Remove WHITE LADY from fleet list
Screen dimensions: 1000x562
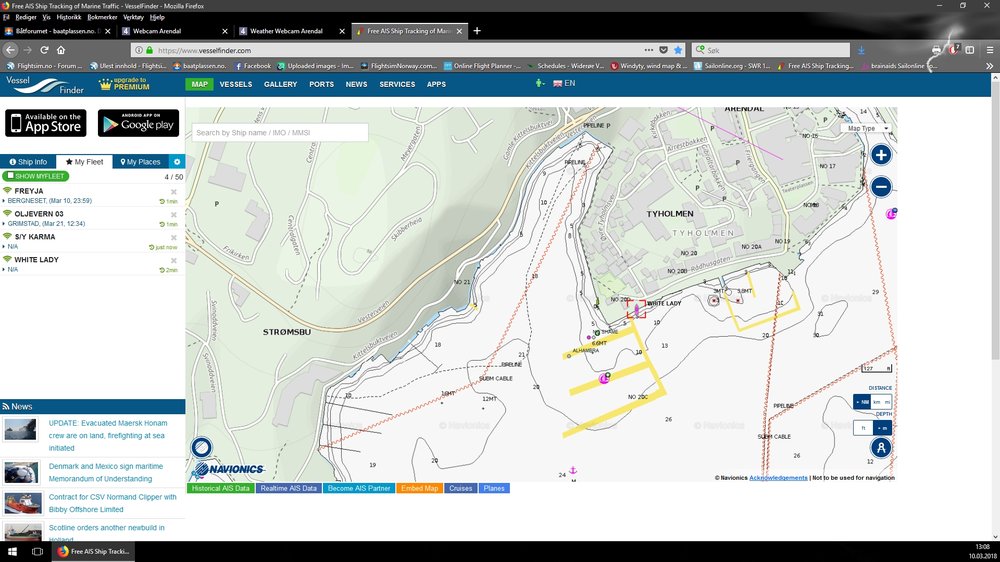coord(173,260)
